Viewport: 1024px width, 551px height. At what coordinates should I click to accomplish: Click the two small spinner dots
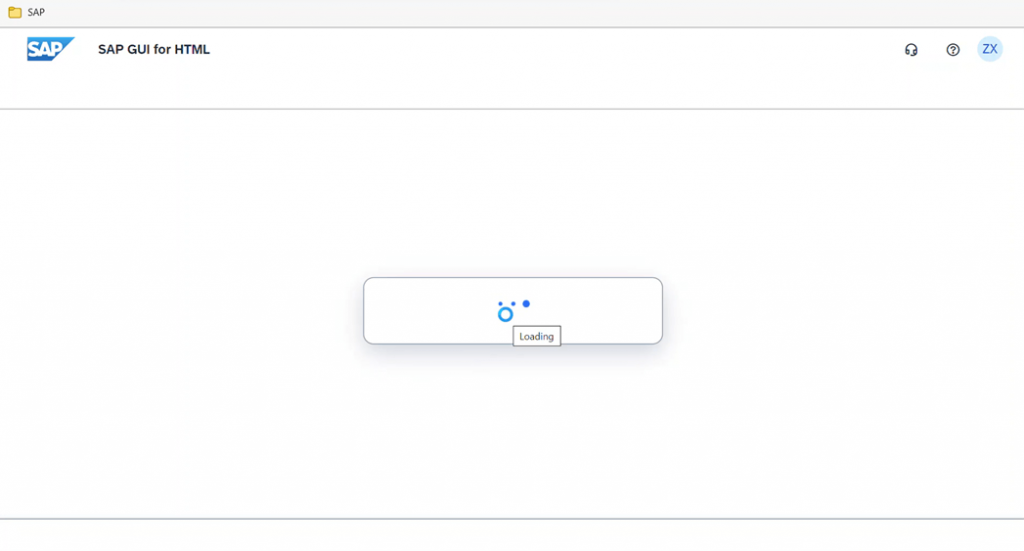click(x=506, y=304)
